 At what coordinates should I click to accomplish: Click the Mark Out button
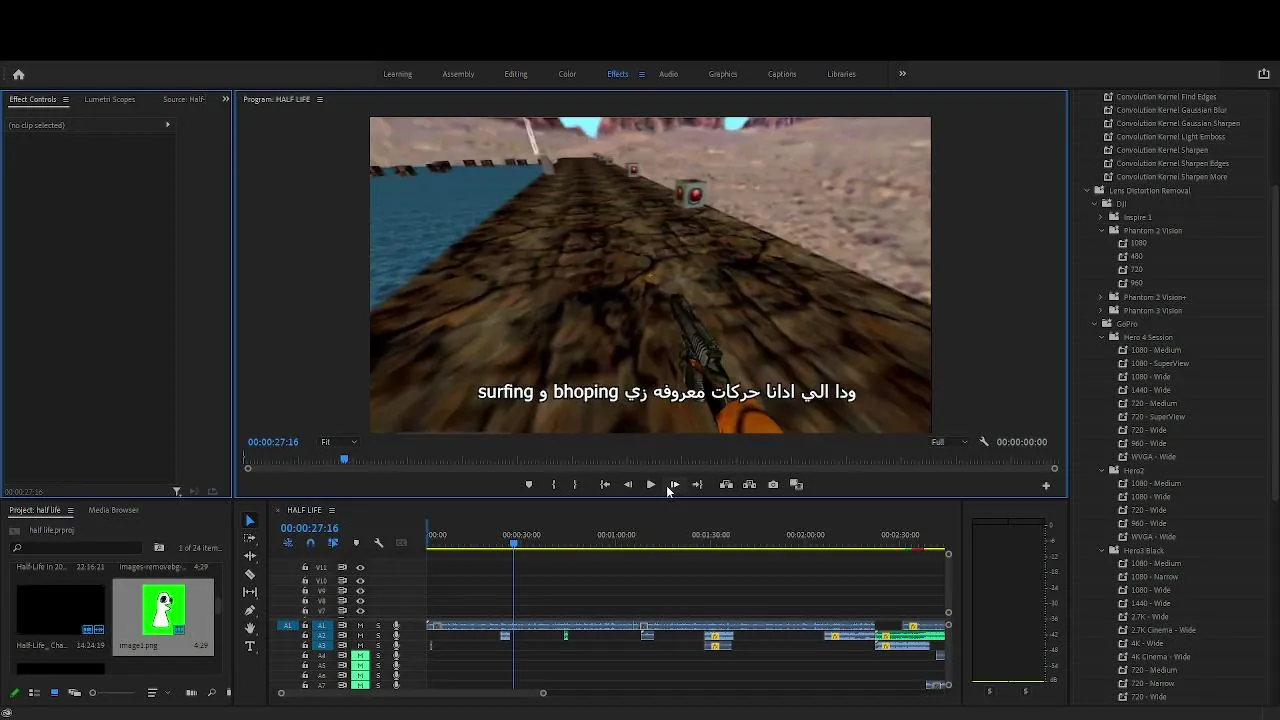coord(575,485)
